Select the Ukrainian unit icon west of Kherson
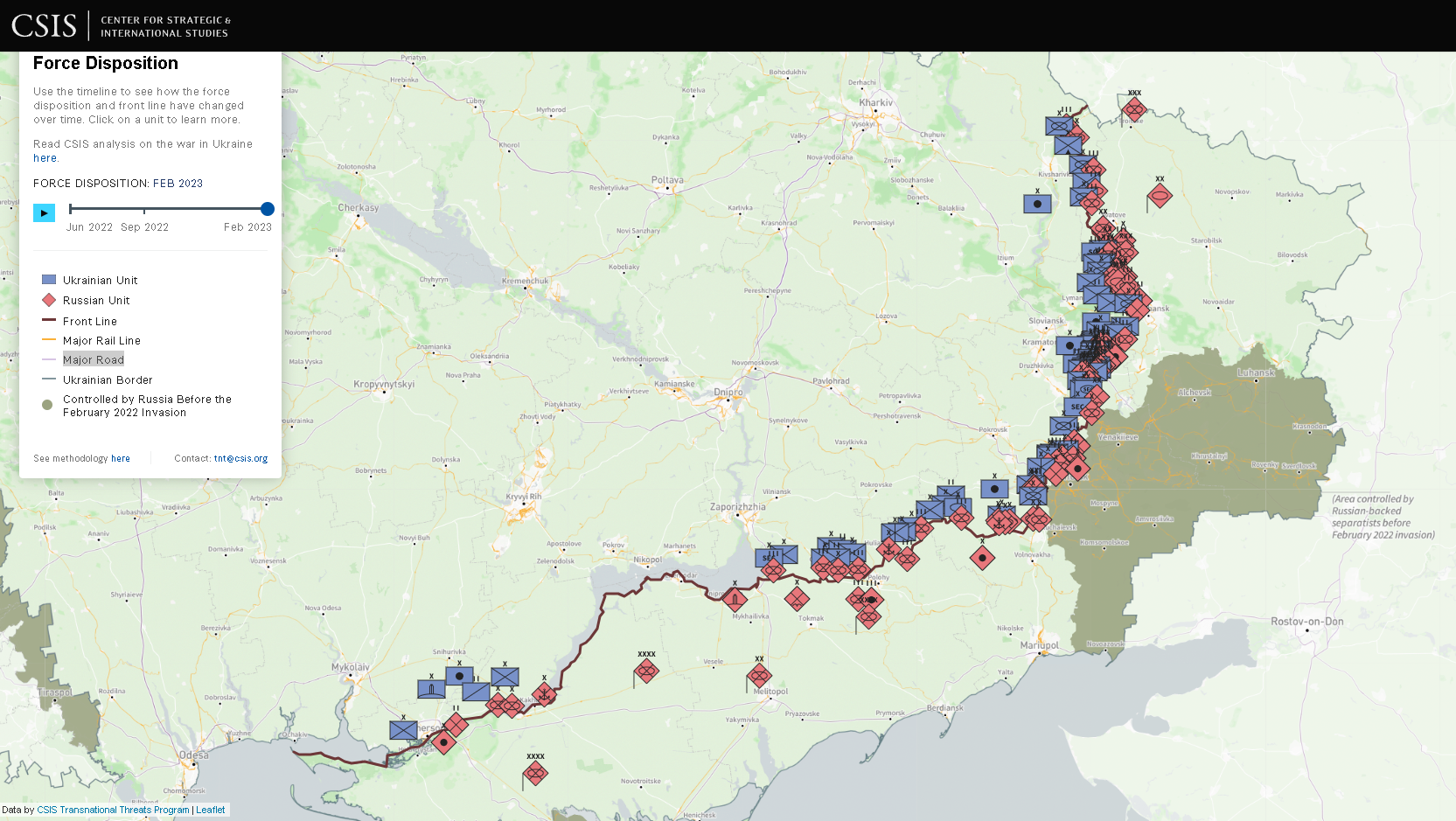Image resolution: width=1456 pixels, height=821 pixels. (403, 729)
